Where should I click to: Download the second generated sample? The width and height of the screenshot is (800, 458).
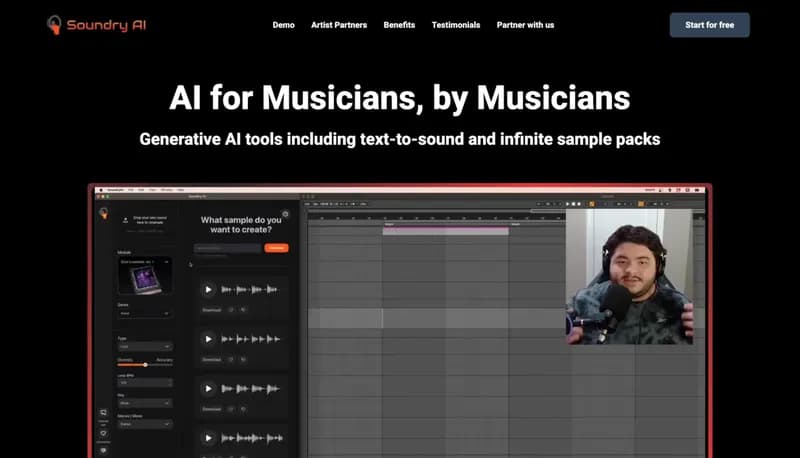coord(212,360)
